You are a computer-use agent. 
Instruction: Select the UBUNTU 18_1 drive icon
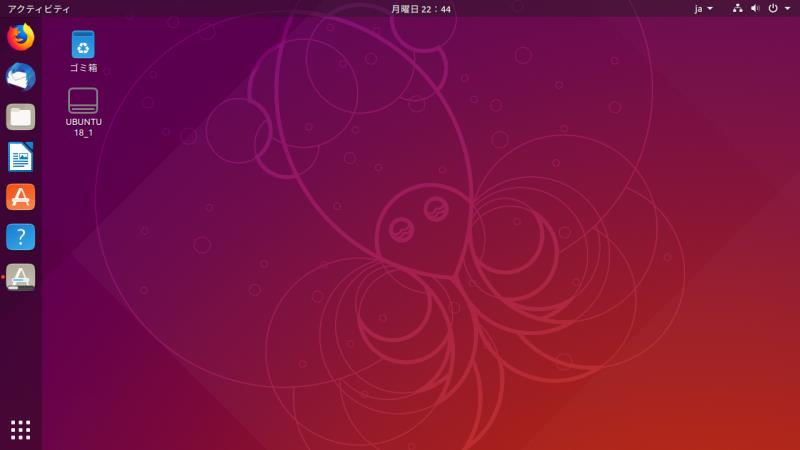click(x=83, y=101)
